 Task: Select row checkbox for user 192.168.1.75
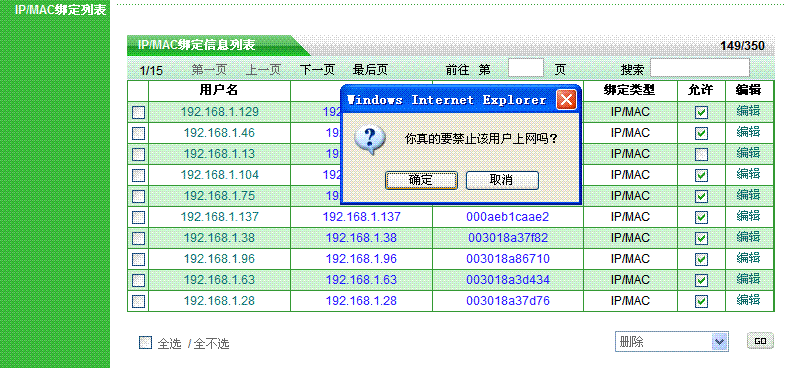(139, 196)
